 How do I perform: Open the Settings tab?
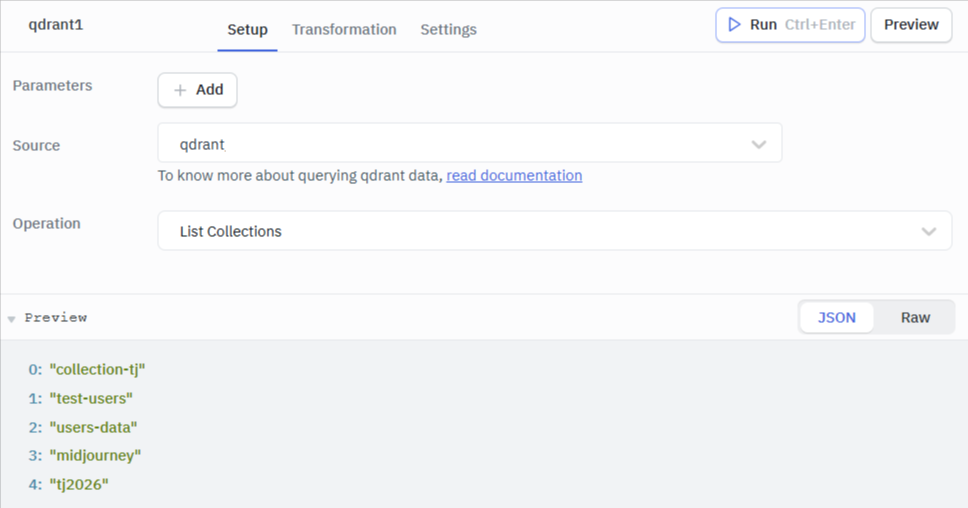448,30
